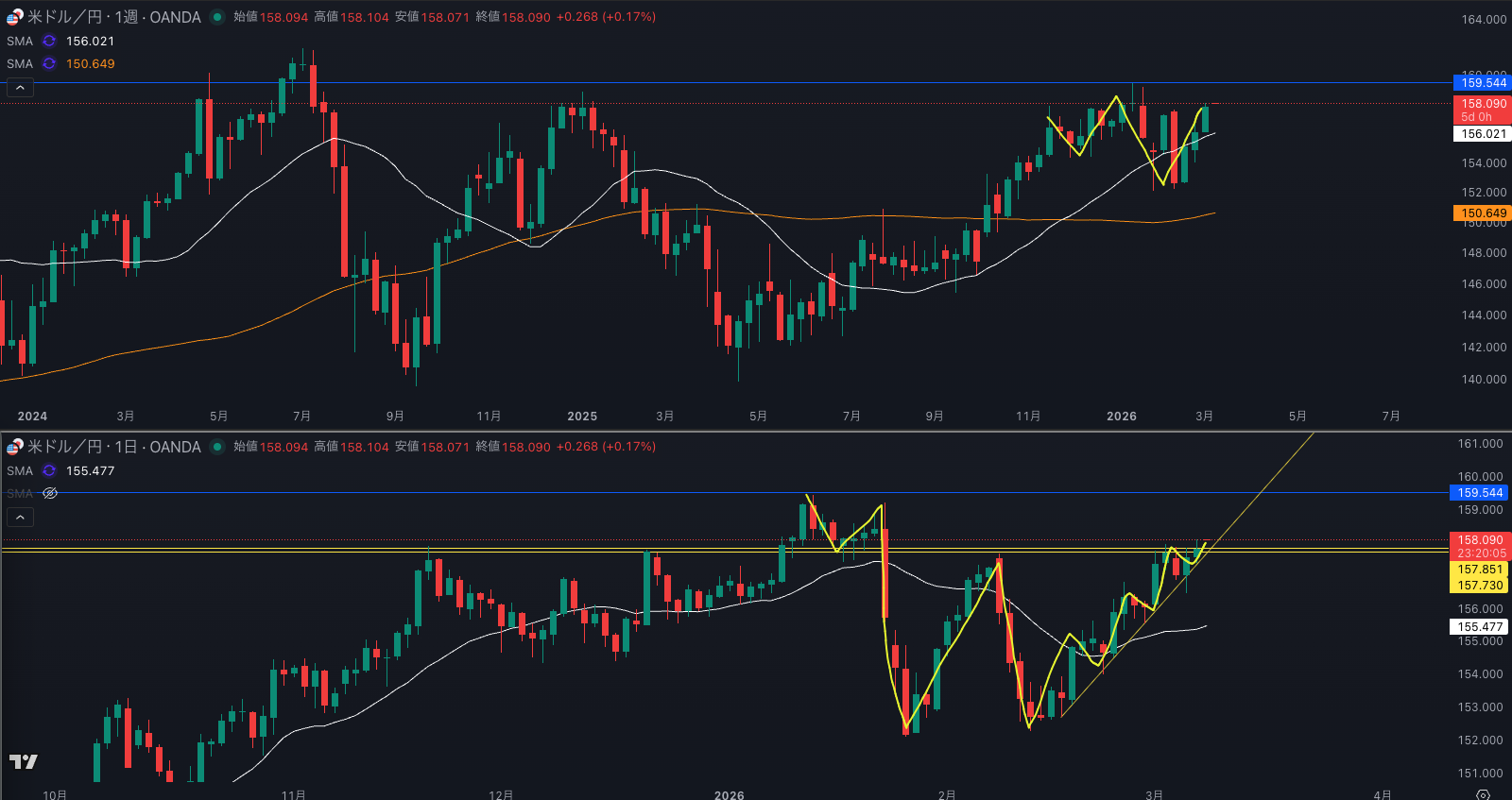This screenshot has width=1512, height=800.
Task: Click the orange 150.649 SMA price axis label
Action: [x=1482, y=213]
